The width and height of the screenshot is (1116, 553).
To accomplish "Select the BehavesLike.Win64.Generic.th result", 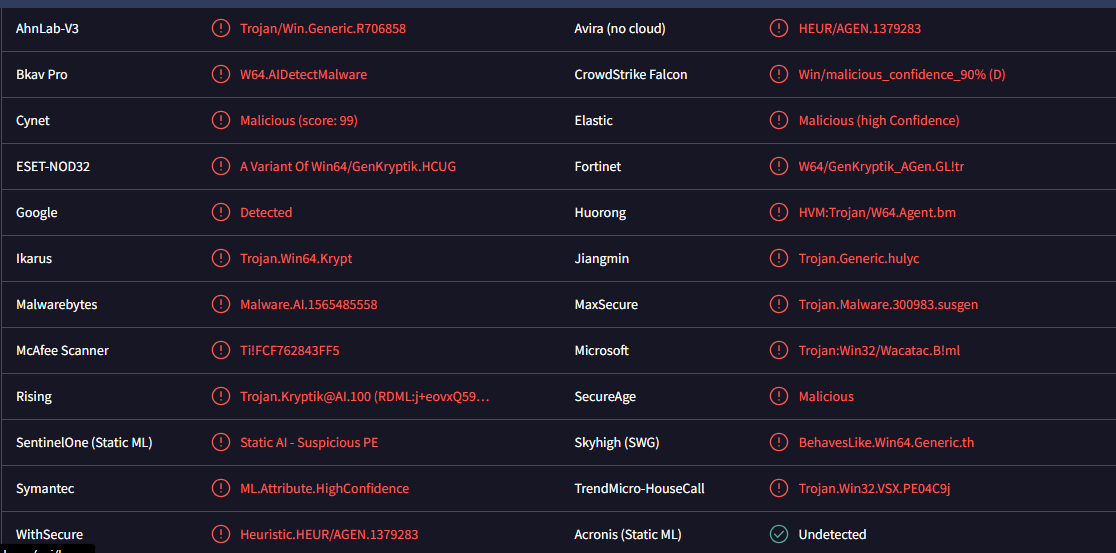I will [x=886, y=443].
